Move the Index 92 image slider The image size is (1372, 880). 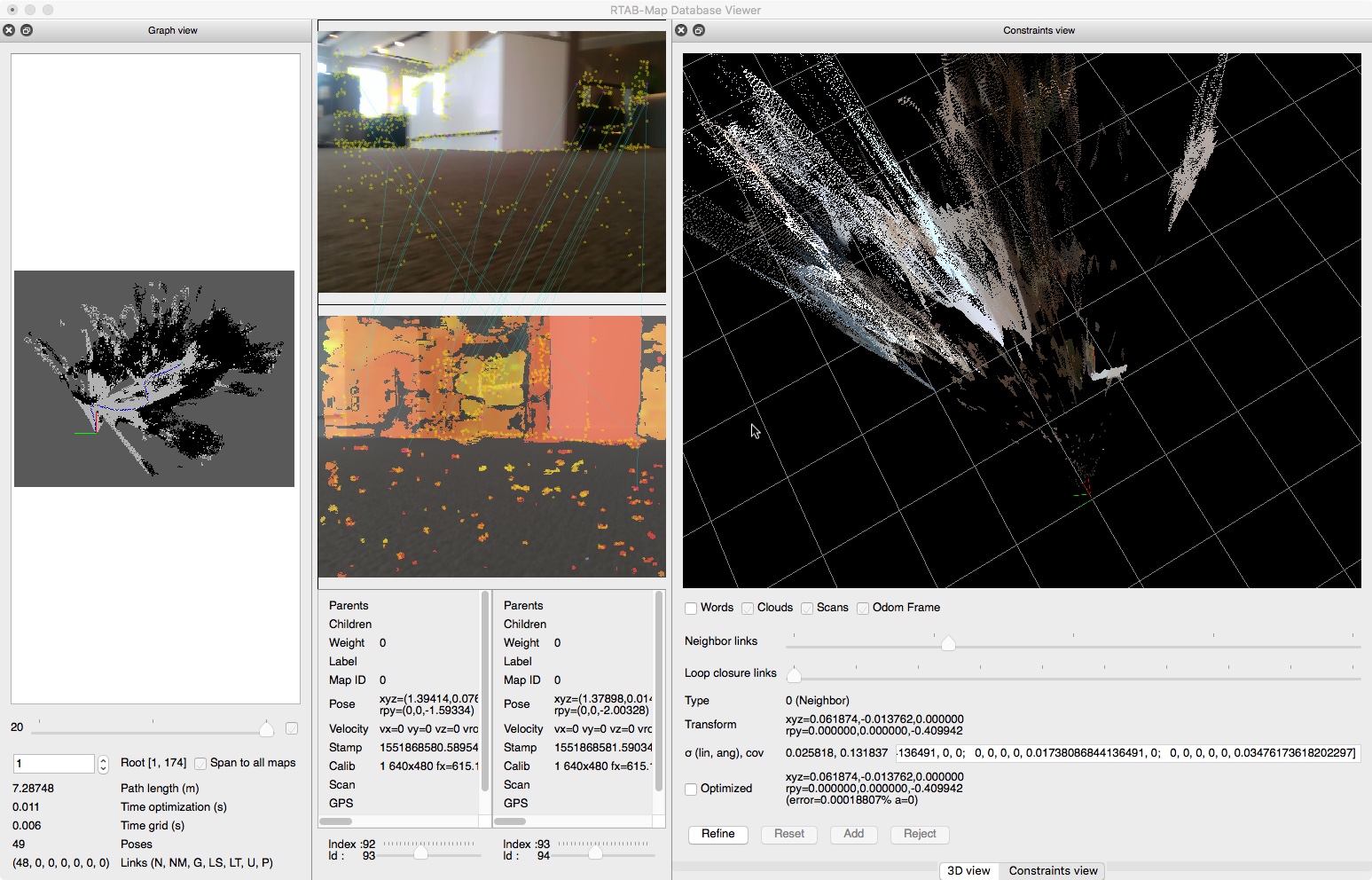point(420,852)
